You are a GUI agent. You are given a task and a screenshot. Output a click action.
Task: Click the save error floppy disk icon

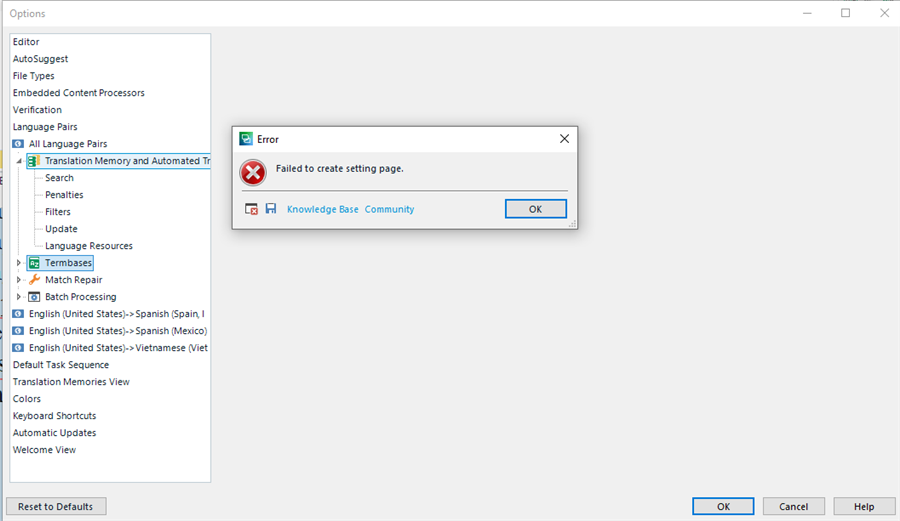(271, 208)
